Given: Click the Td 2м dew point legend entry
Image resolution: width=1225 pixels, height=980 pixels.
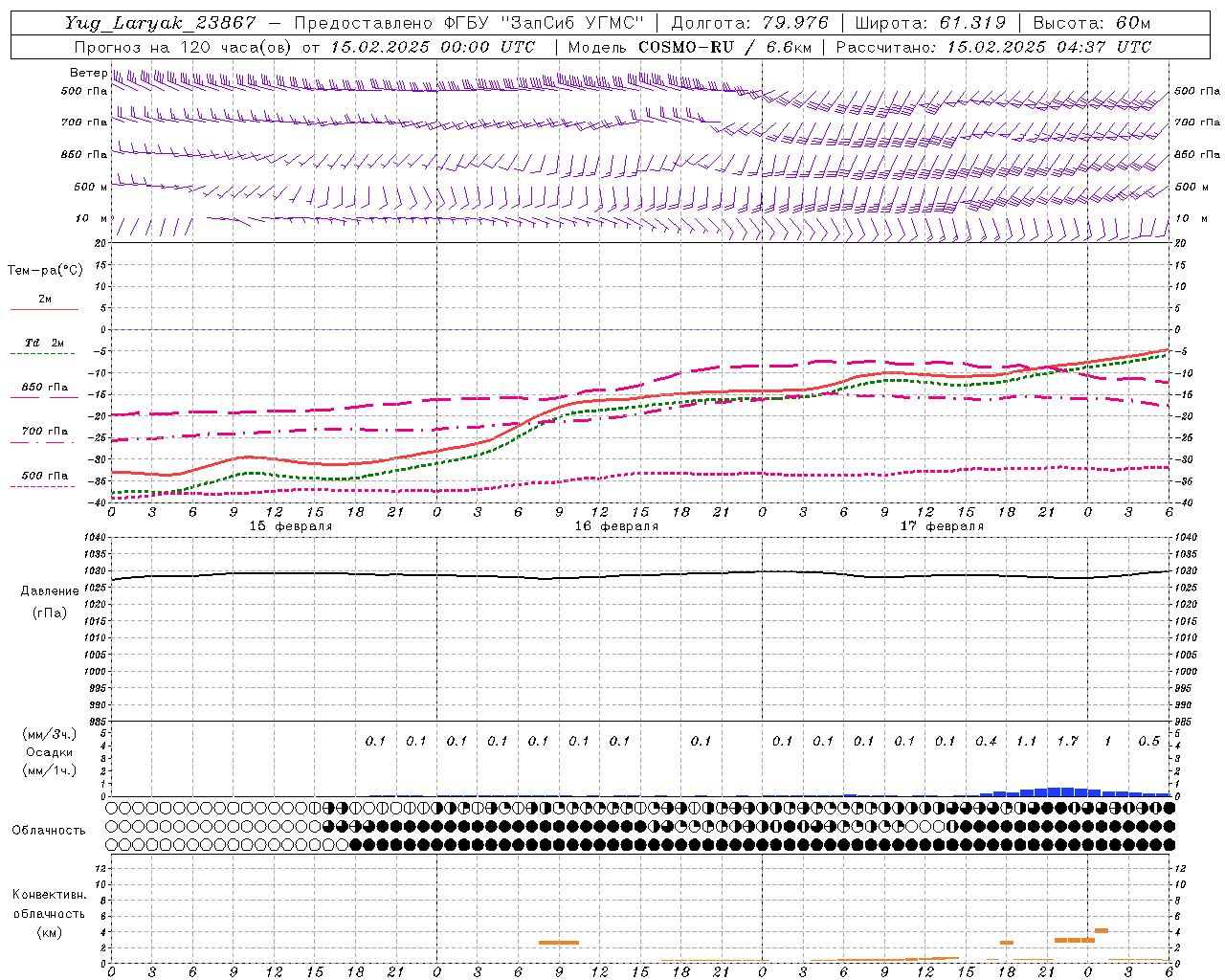Looking at the screenshot, I should tap(45, 343).
